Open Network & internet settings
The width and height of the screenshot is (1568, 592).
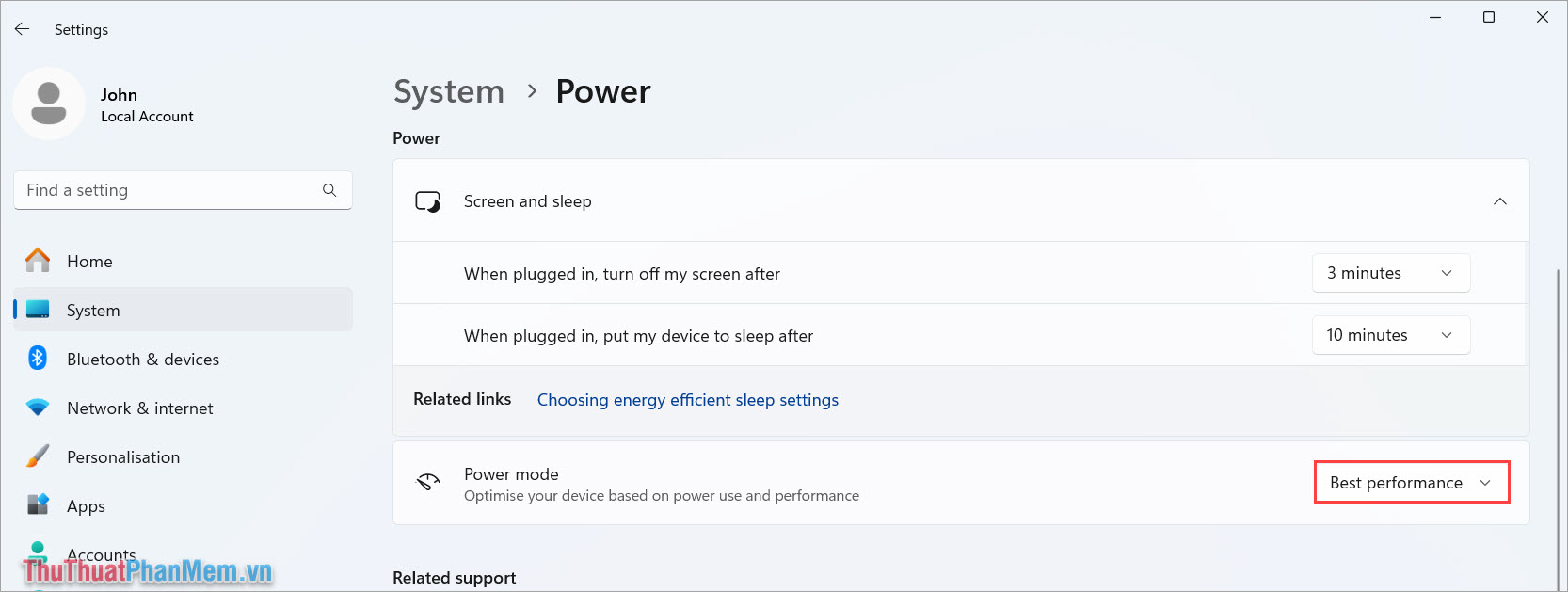click(139, 408)
